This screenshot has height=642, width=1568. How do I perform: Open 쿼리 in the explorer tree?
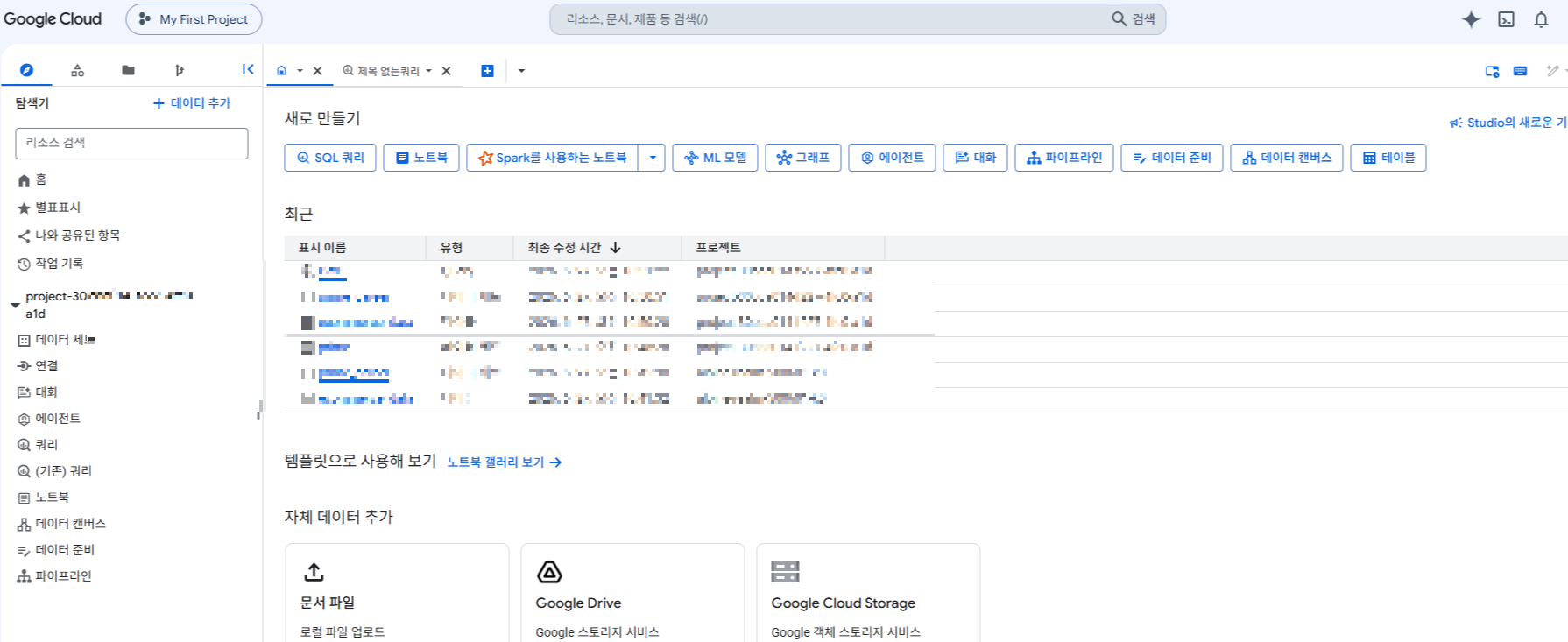pos(38,445)
